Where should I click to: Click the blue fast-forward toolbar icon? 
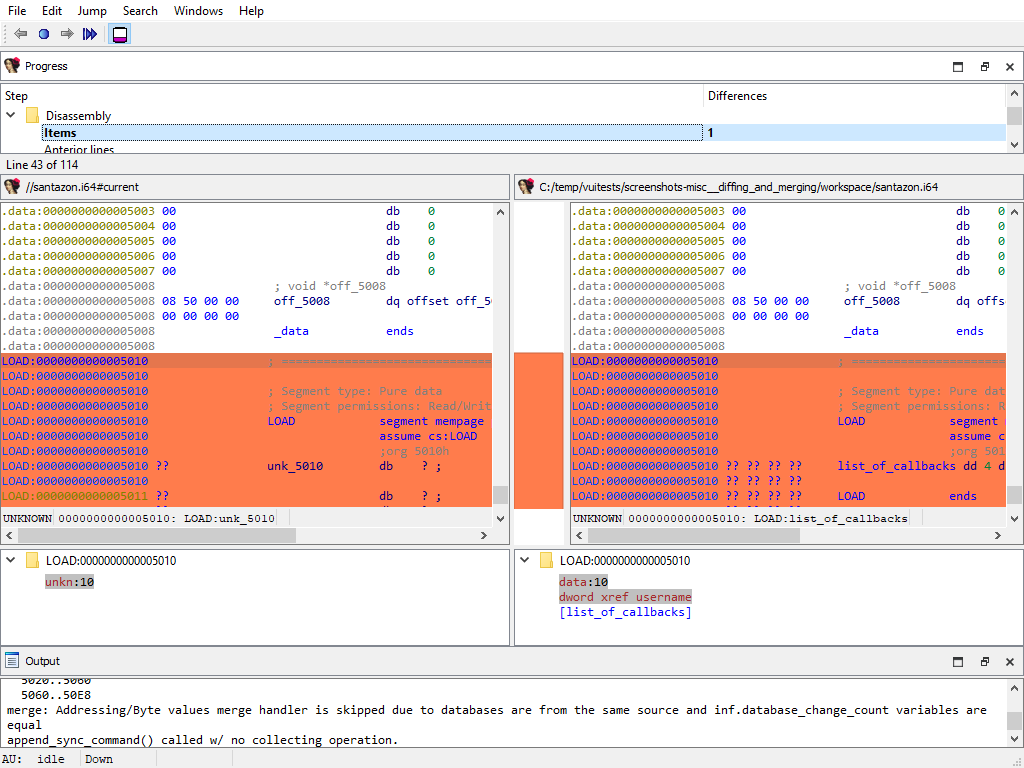[90, 34]
